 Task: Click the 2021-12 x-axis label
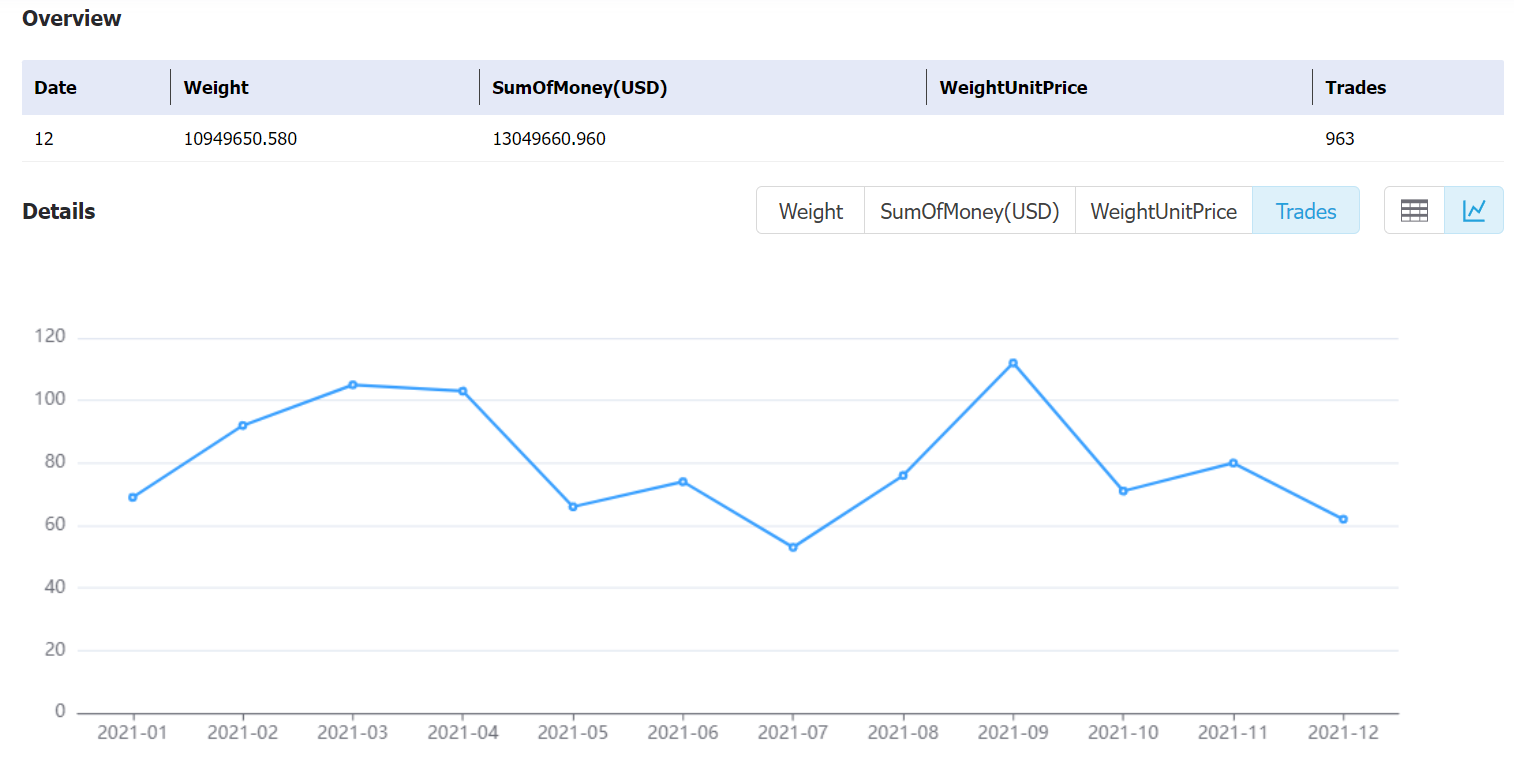[x=1343, y=732]
